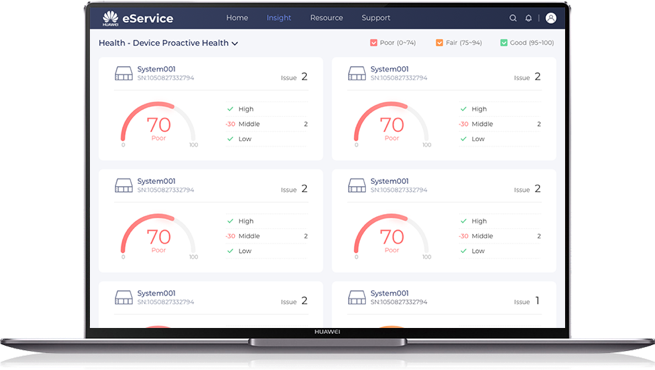
Task: Open the search magnifier icon
Action: [x=513, y=18]
